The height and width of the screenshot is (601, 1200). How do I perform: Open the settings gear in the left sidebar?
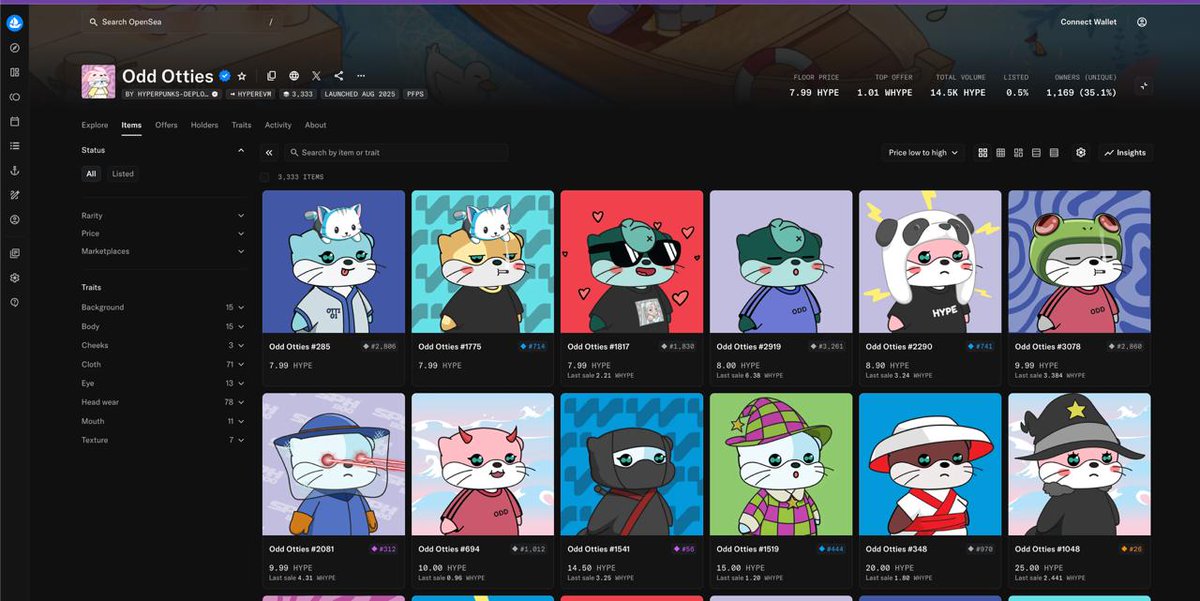coord(15,278)
